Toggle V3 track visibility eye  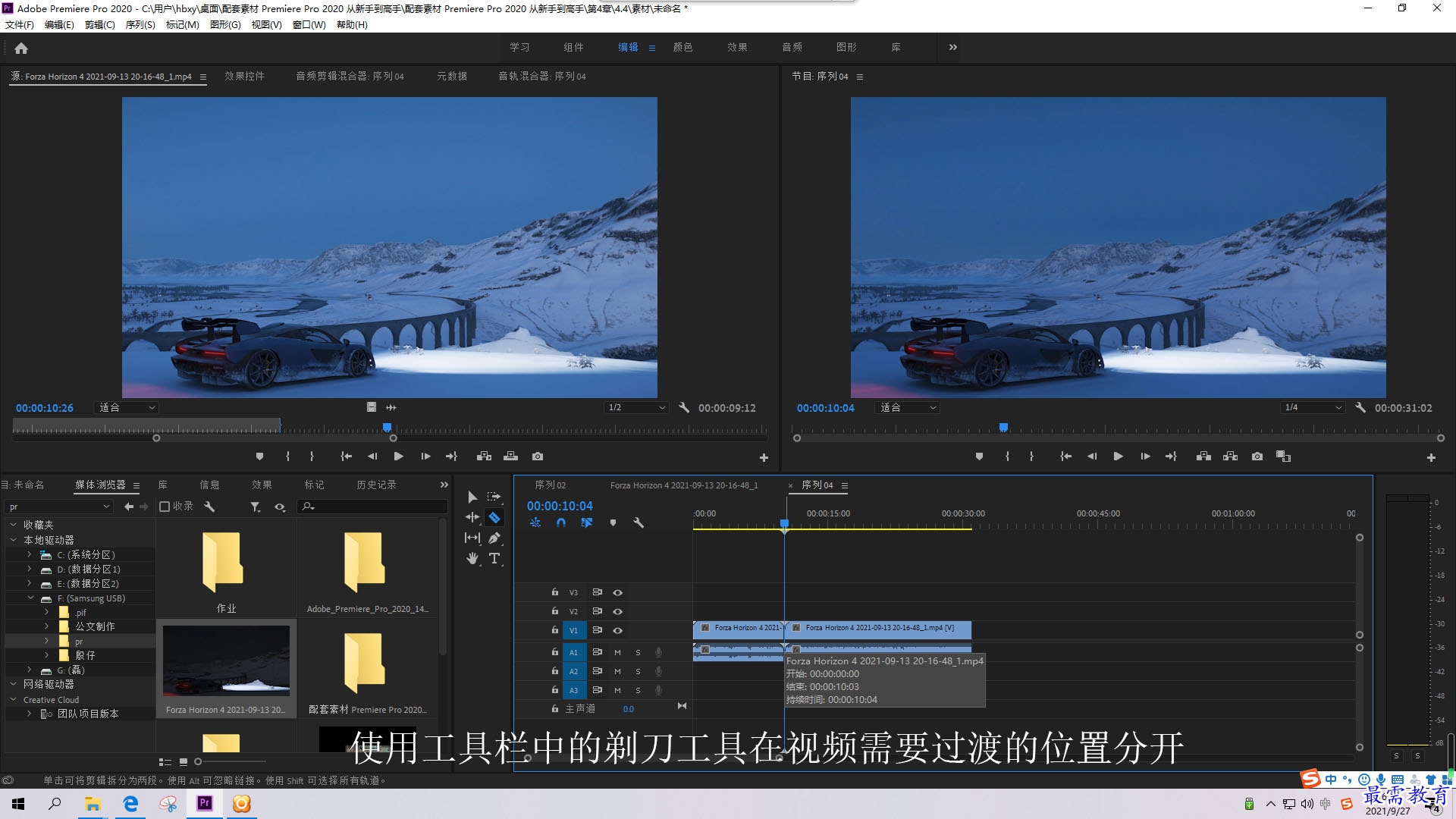pyautogui.click(x=617, y=592)
